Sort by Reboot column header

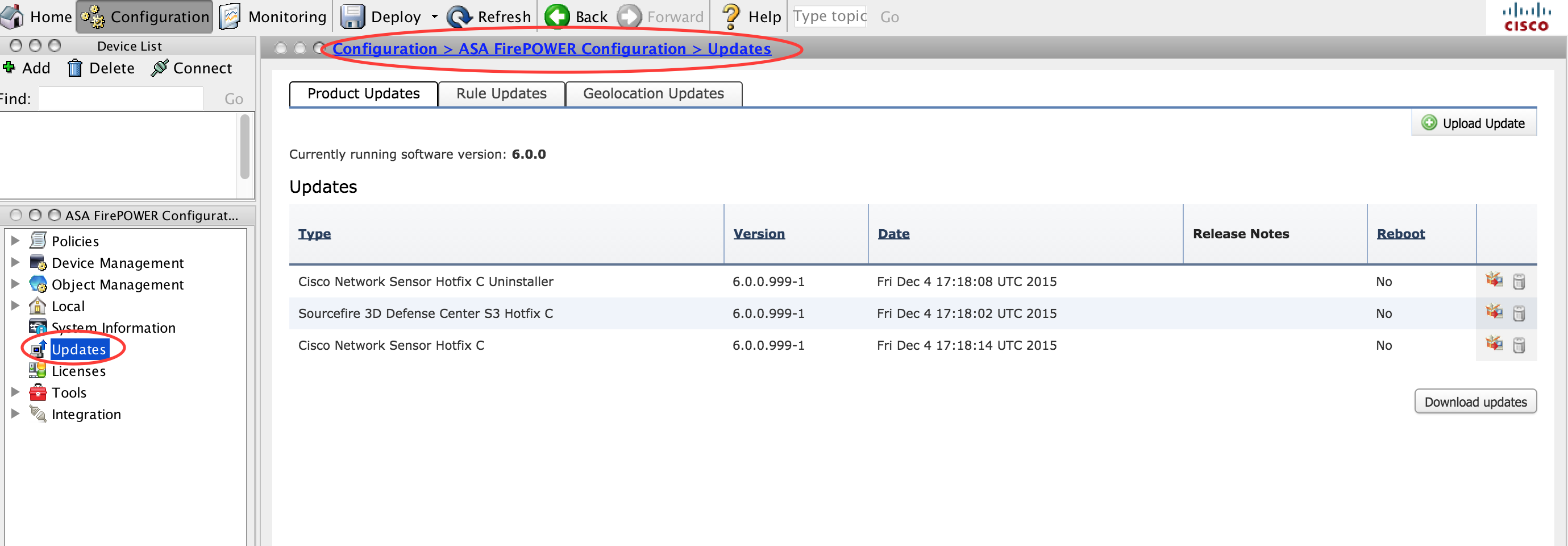tap(1401, 234)
